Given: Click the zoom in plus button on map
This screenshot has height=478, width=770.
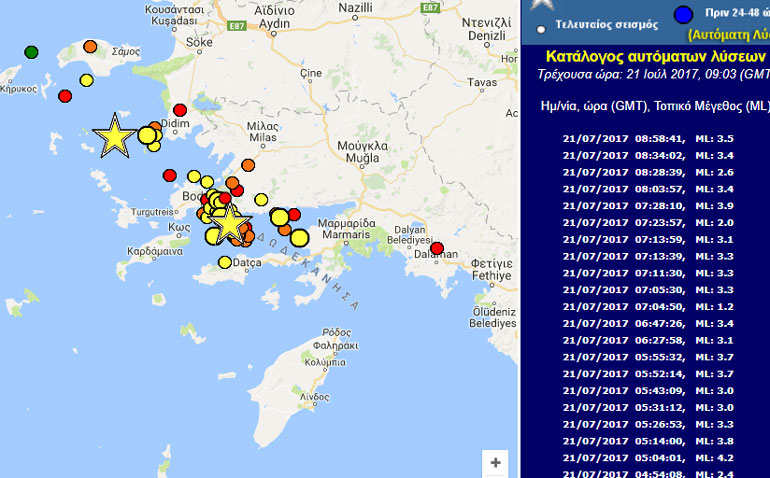Looking at the screenshot, I should coord(495,462).
